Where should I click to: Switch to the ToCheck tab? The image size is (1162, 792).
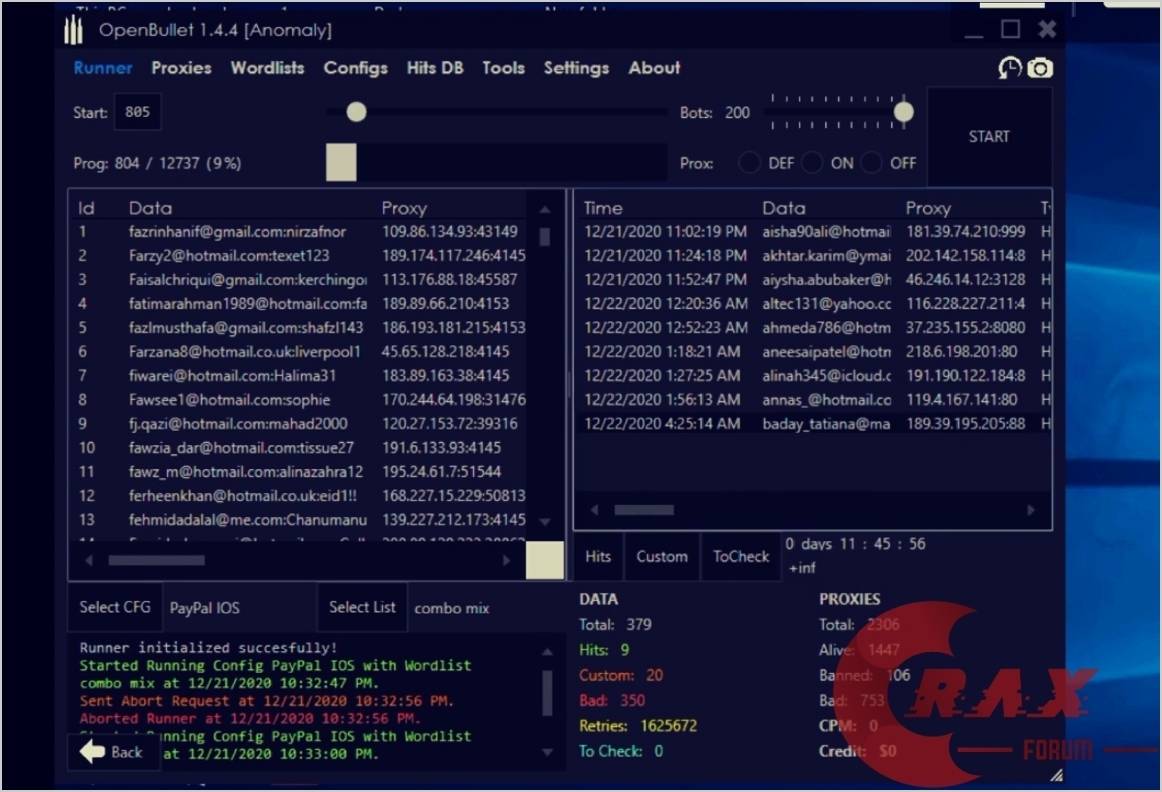pos(741,556)
